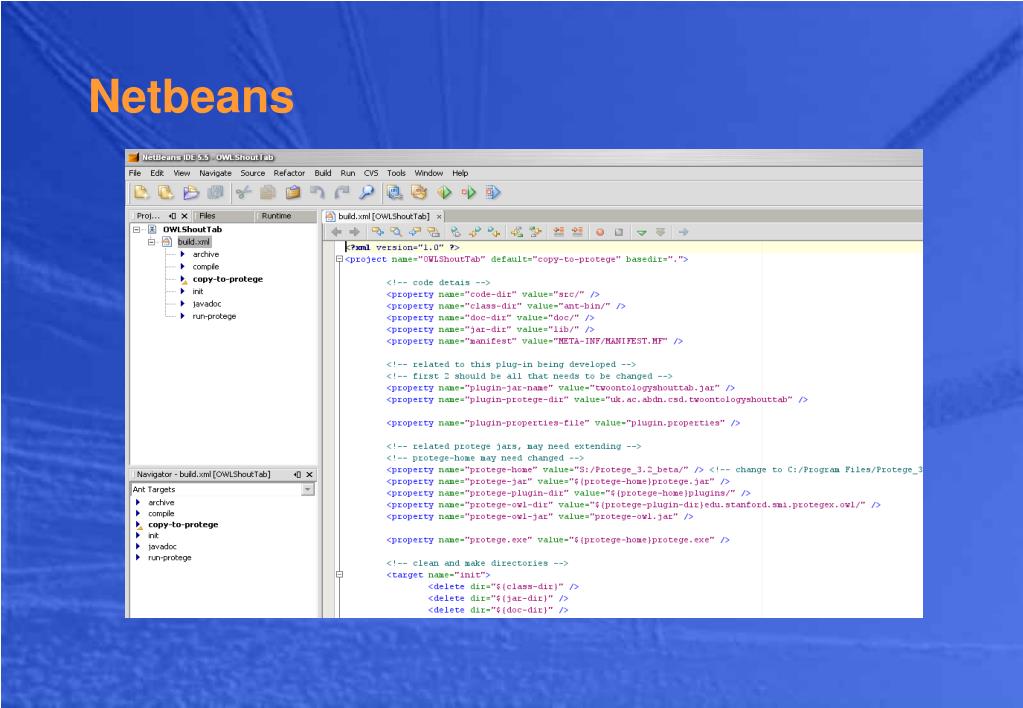1023x708 pixels.
Task: Click the New Project toolbar icon
Action: [x=166, y=192]
